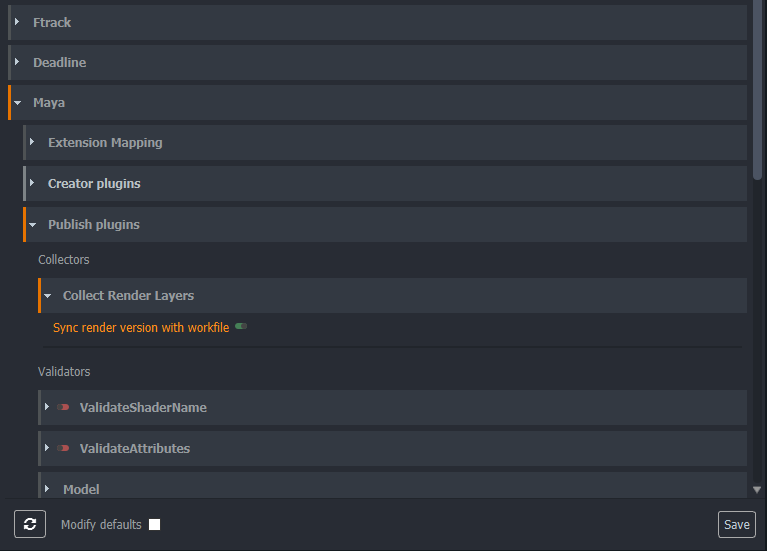This screenshot has width=767, height=551.
Task: Click the scrollbar down arrow
Action: tap(757, 490)
